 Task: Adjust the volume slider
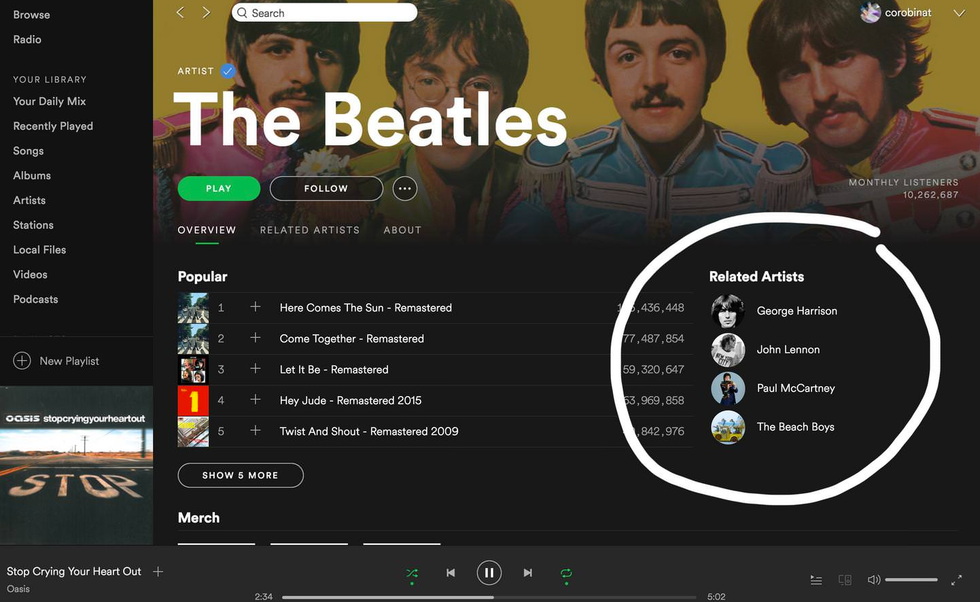(911, 580)
